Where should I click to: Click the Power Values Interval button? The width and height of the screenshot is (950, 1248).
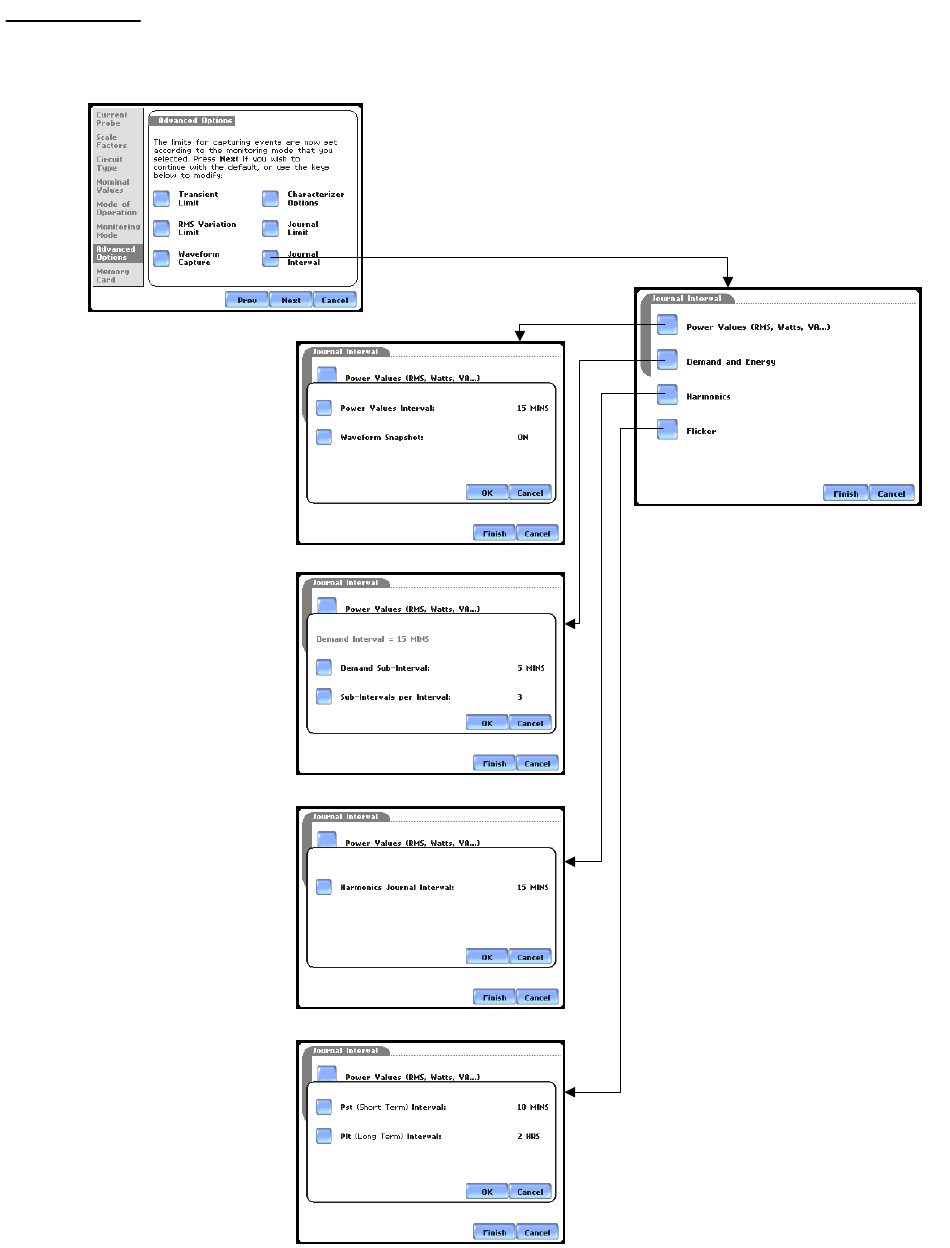pyautogui.click(x=323, y=408)
